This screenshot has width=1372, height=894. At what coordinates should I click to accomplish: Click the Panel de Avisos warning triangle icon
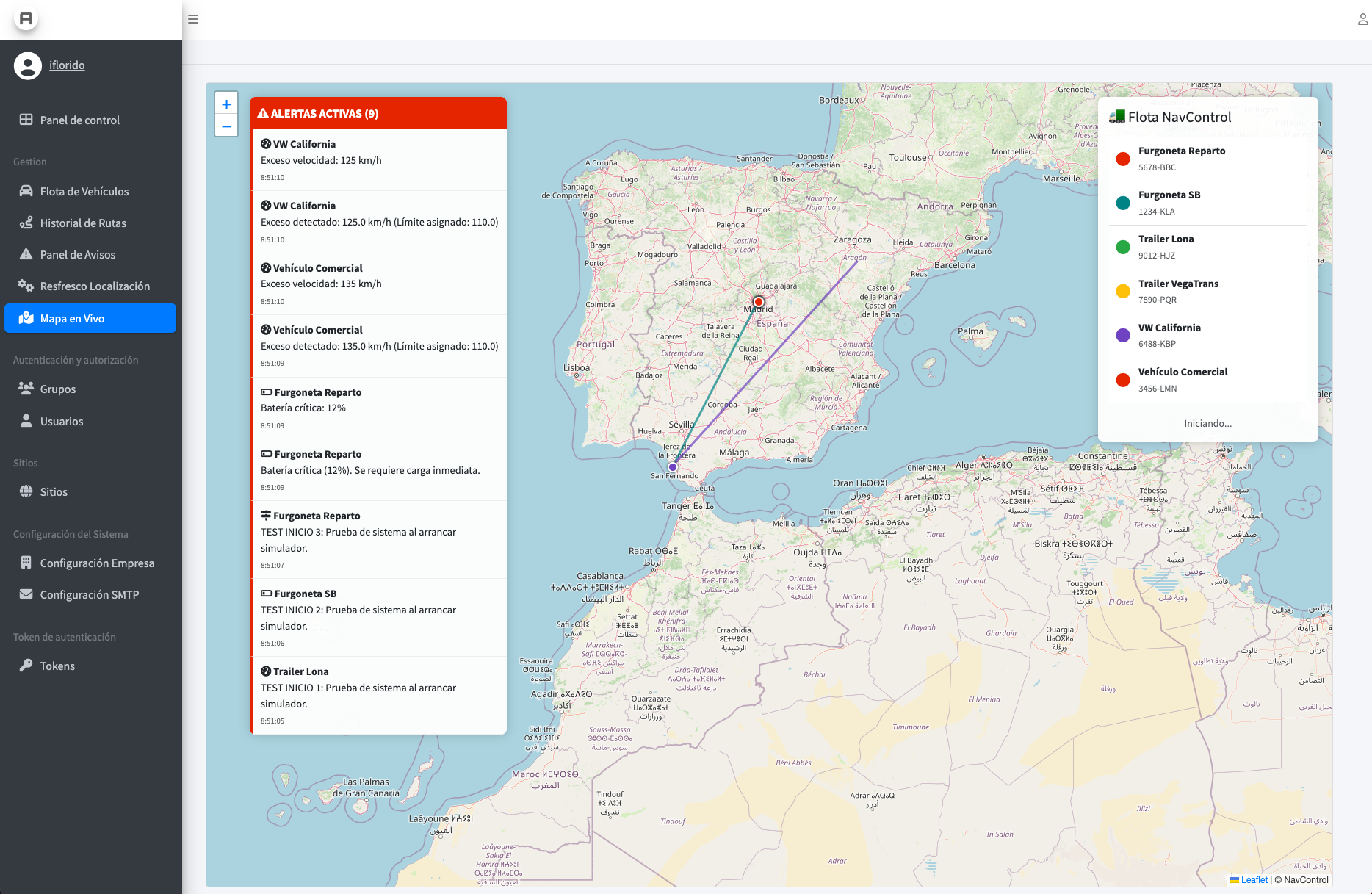[26, 254]
